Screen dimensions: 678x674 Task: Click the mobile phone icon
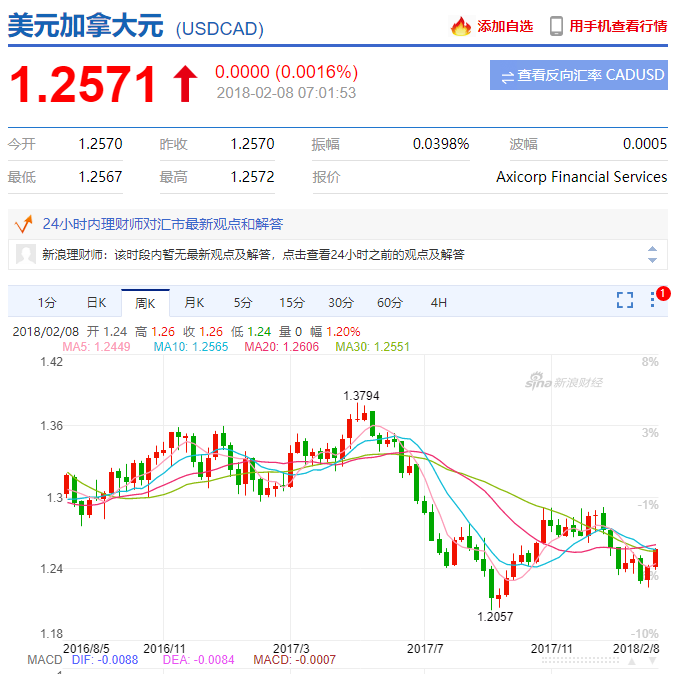(556, 26)
